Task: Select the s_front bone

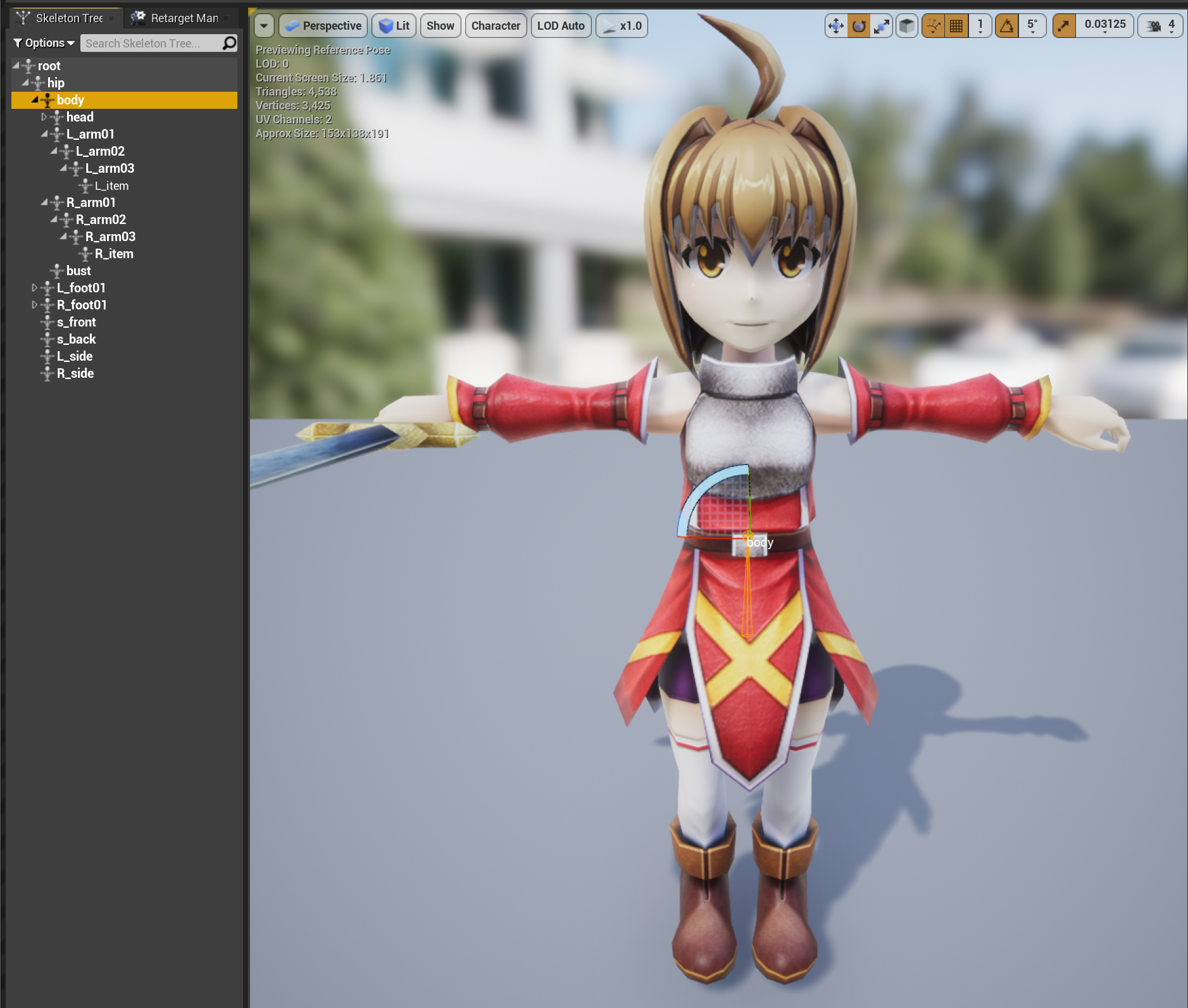Action: [76, 322]
